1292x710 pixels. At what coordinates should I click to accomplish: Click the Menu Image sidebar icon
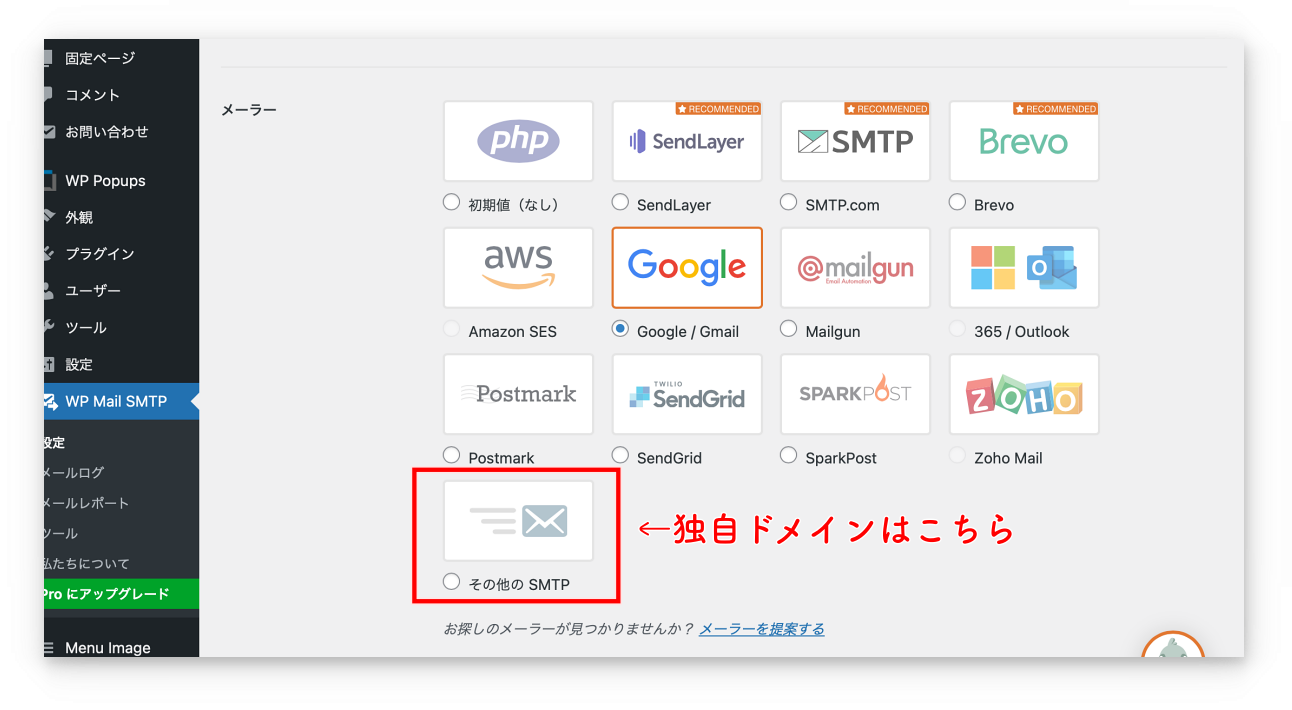[49, 648]
